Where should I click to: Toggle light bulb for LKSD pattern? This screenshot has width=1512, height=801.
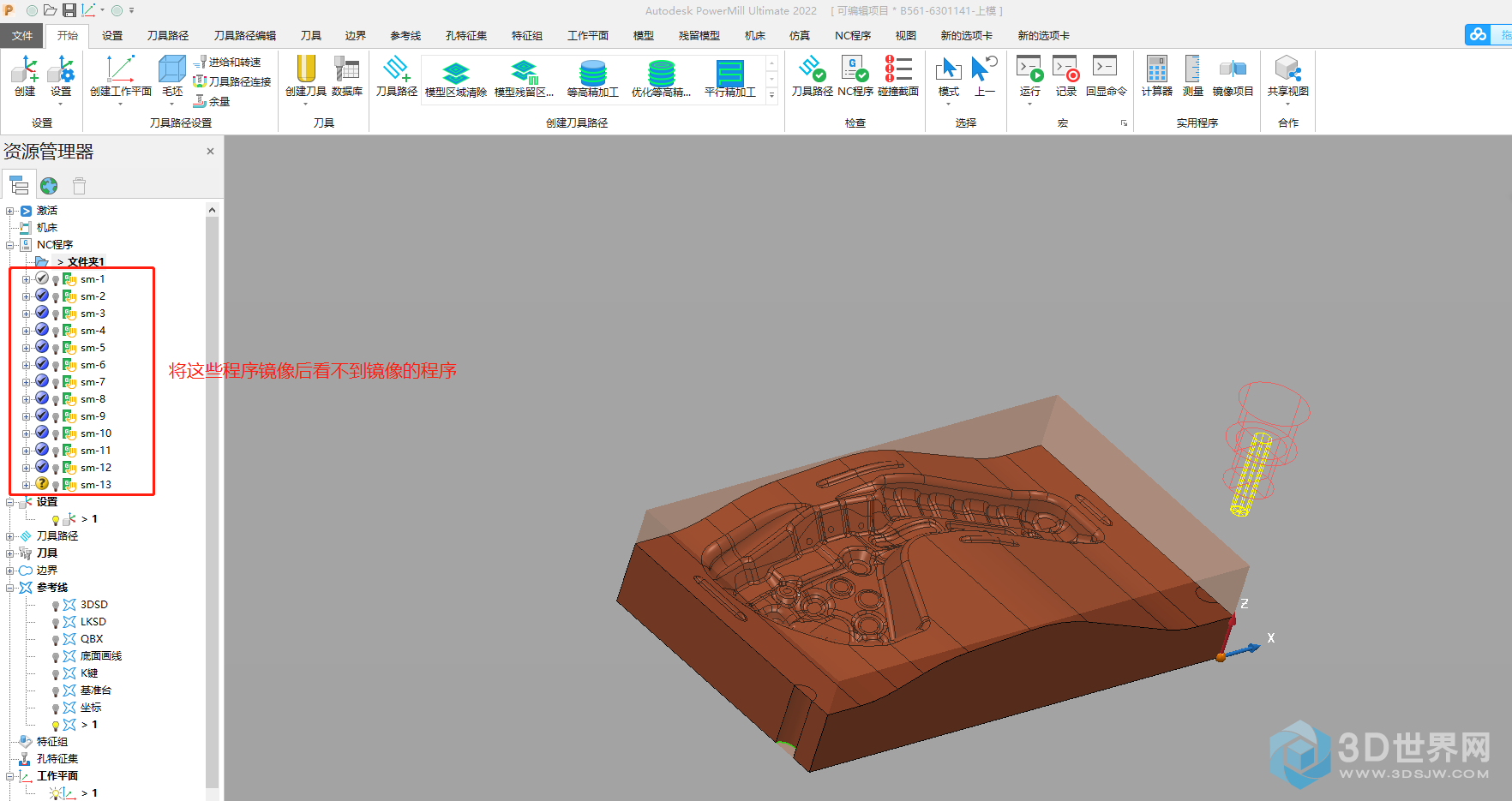56,623
